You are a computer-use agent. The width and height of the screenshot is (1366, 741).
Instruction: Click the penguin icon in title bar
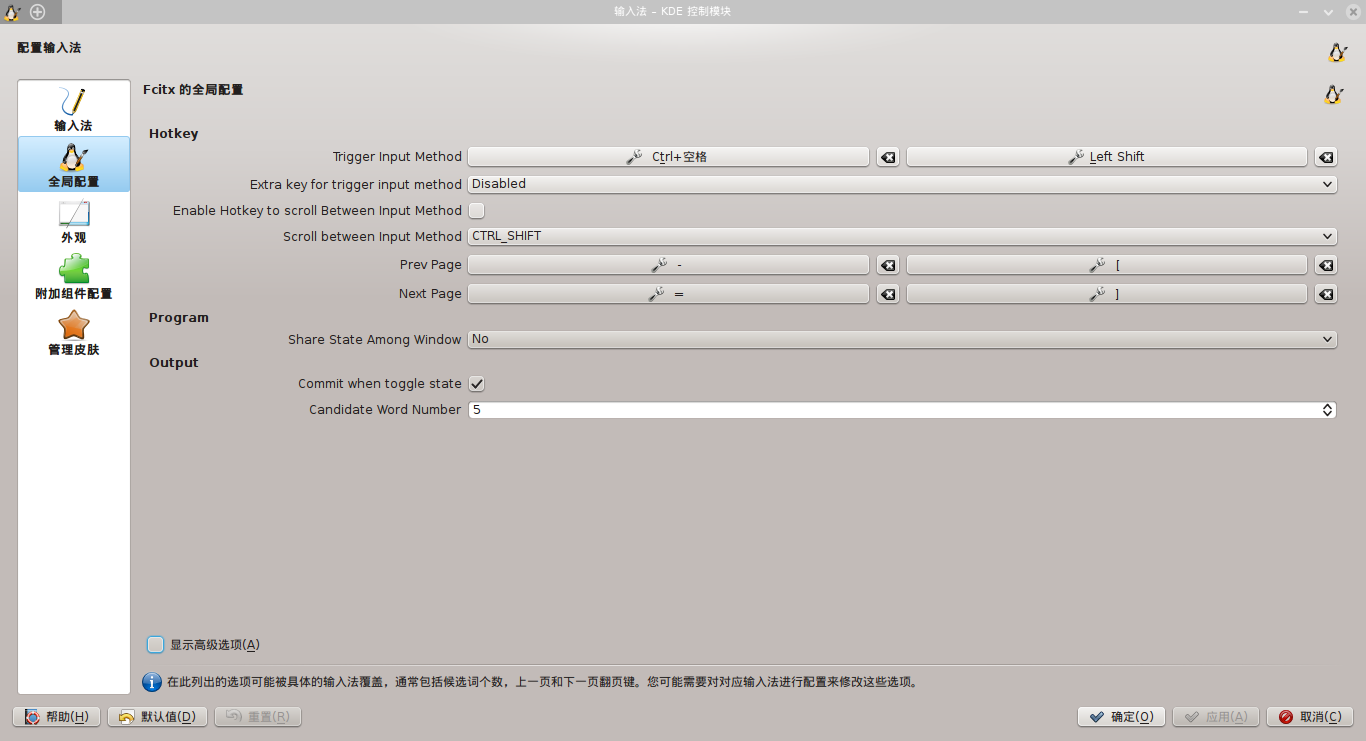[x=12, y=12]
